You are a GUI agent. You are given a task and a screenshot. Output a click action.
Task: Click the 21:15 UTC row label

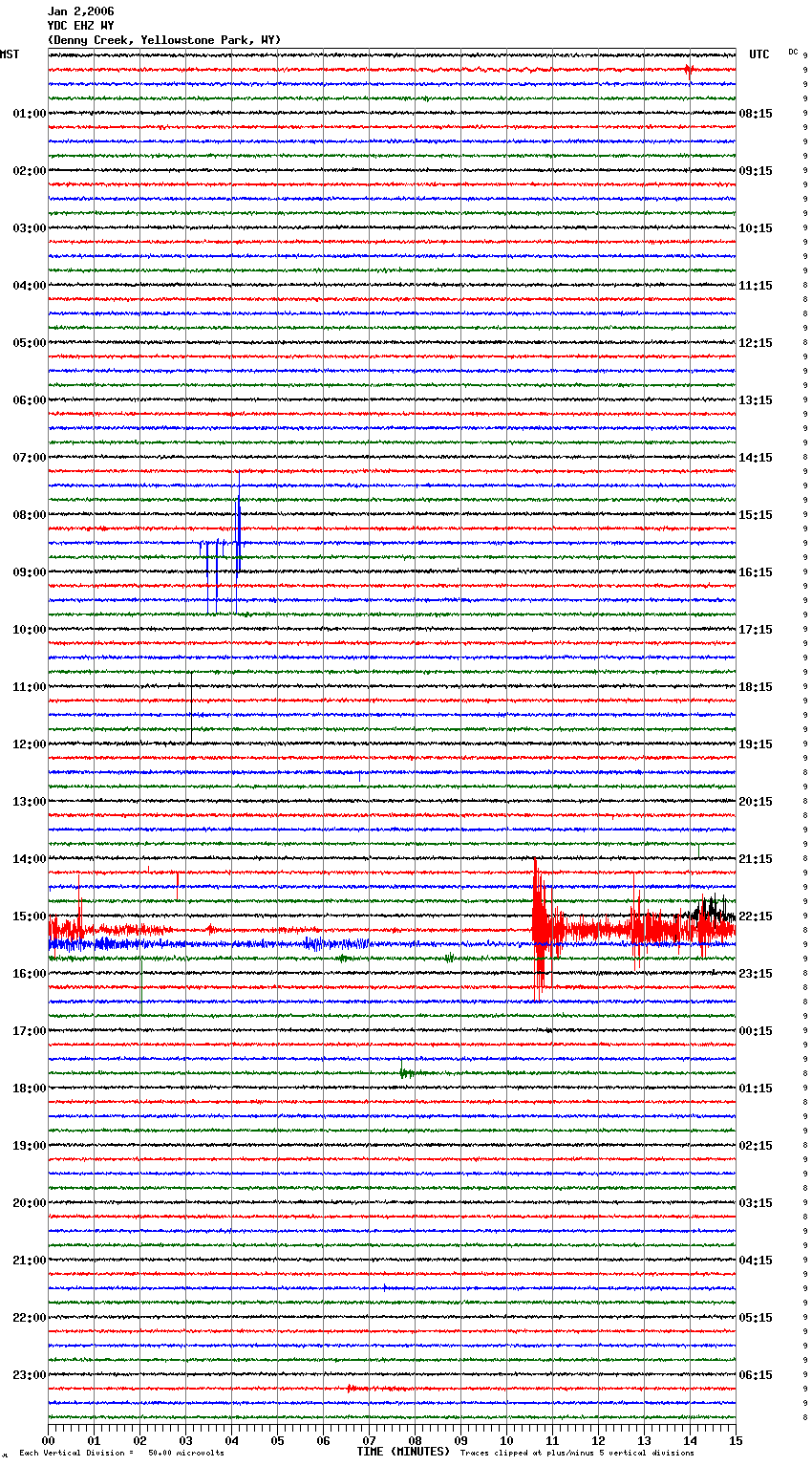click(x=756, y=859)
